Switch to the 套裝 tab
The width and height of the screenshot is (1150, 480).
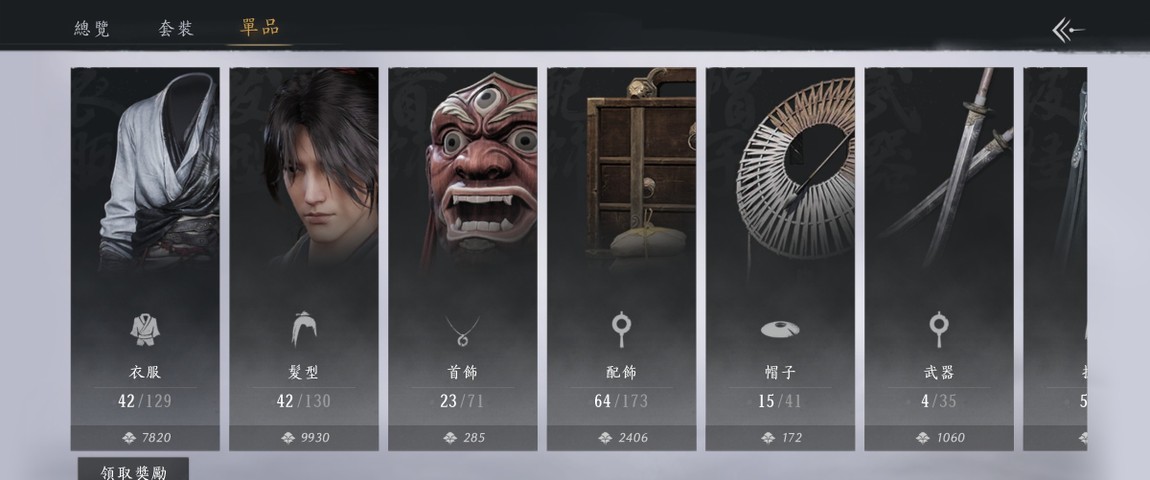[x=176, y=29]
